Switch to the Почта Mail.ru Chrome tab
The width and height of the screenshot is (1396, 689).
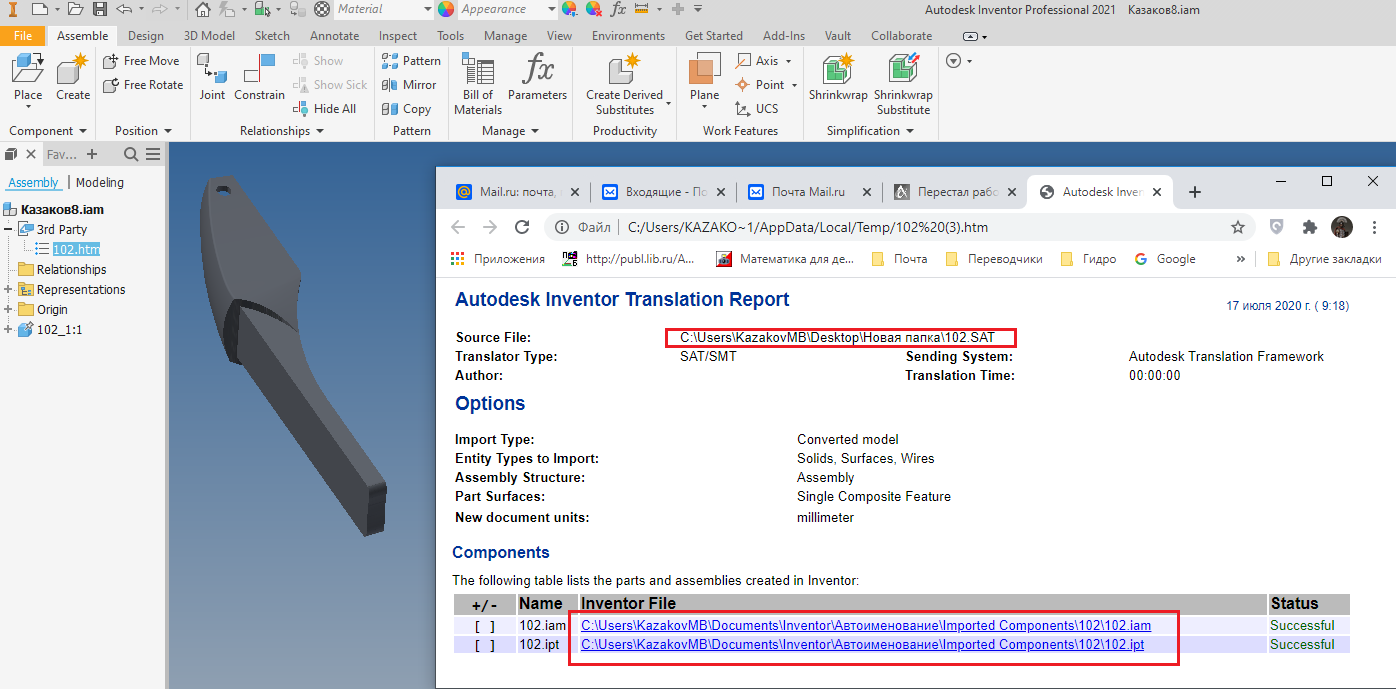click(x=811, y=192)
